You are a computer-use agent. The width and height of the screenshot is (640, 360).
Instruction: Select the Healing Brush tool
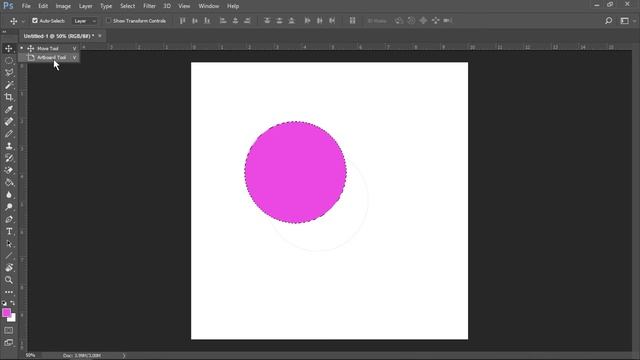(x=9, y=122)
